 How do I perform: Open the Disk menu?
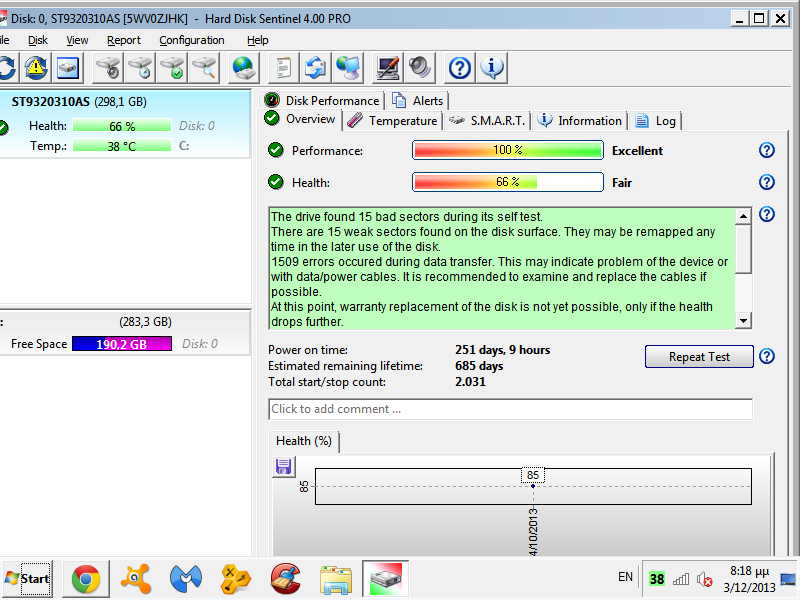(x=38, y=40)
